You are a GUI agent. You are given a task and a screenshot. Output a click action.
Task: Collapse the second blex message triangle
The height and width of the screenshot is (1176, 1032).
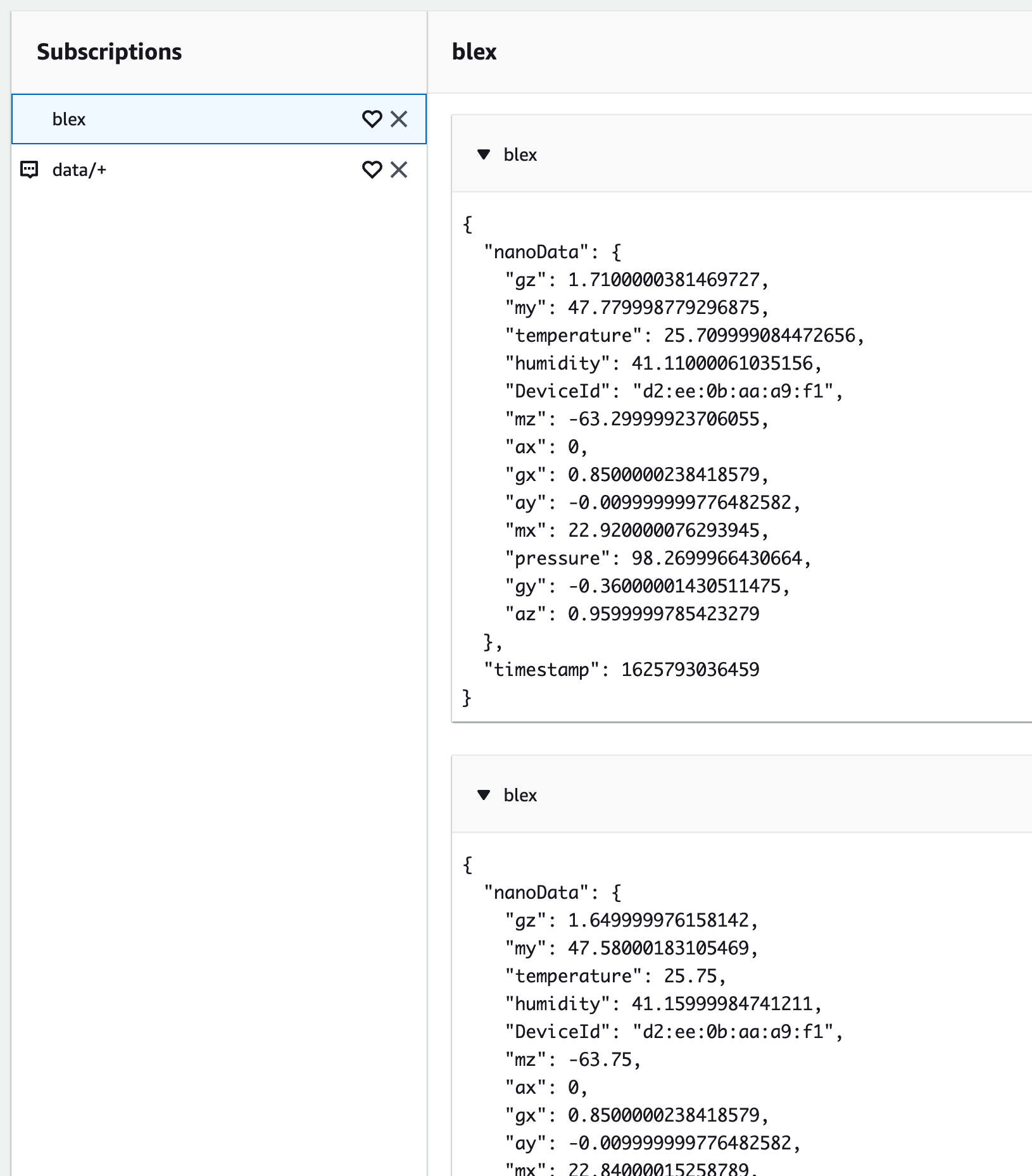click(484, 795)
